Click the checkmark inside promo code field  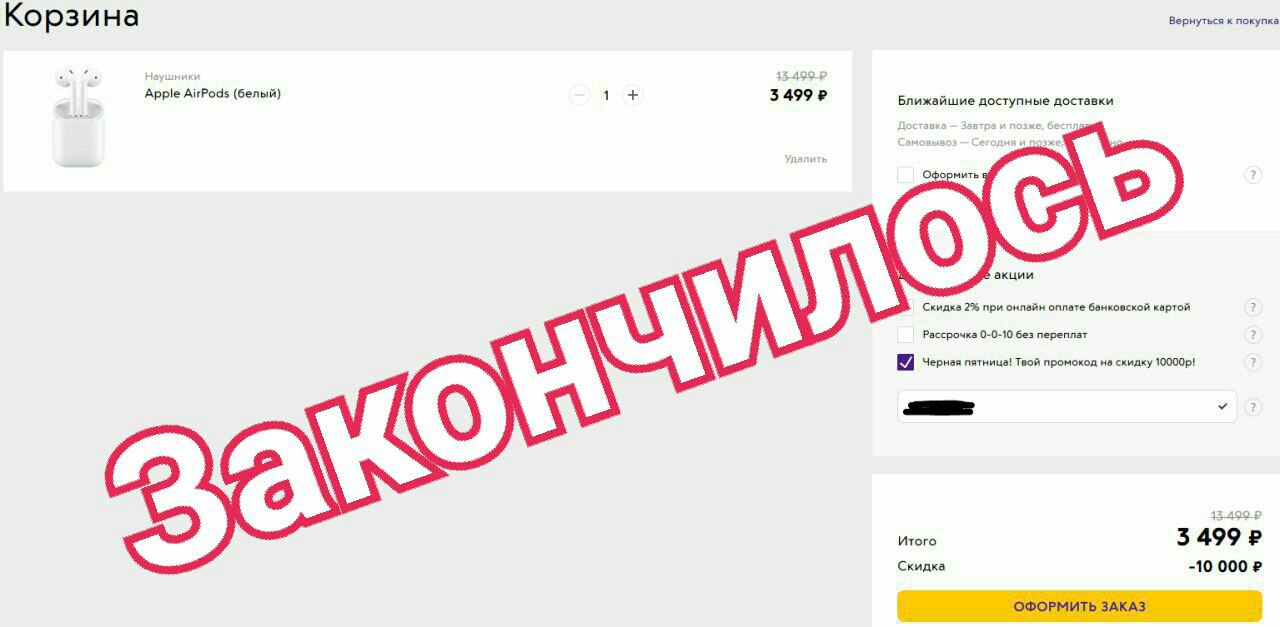coord(1222,407)
